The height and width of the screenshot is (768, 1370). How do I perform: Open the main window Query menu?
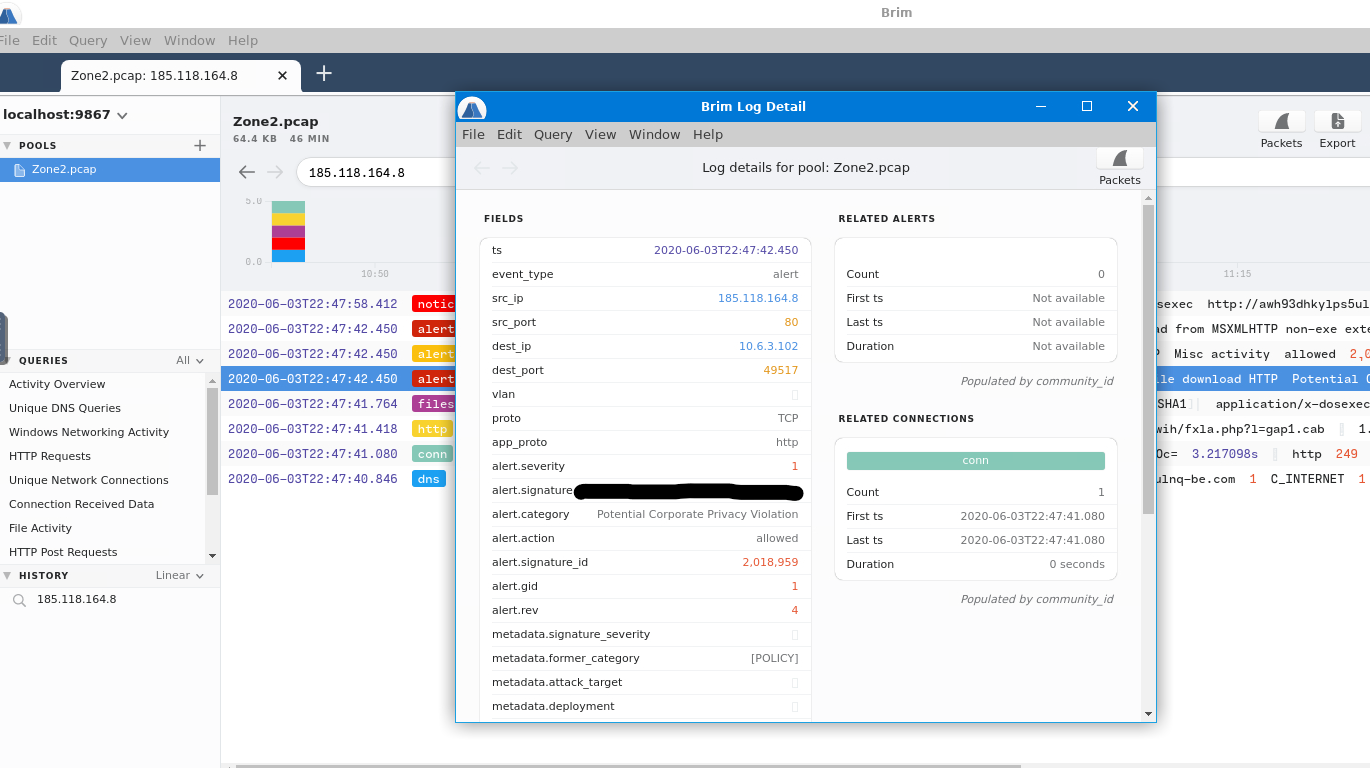88,41
